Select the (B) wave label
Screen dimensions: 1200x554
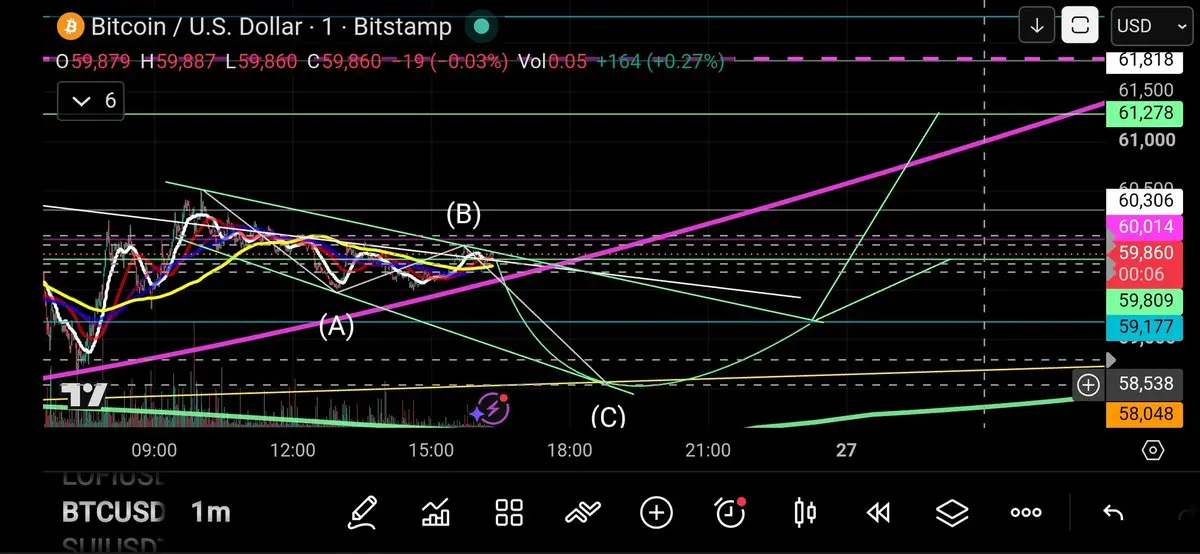[463, 213]
